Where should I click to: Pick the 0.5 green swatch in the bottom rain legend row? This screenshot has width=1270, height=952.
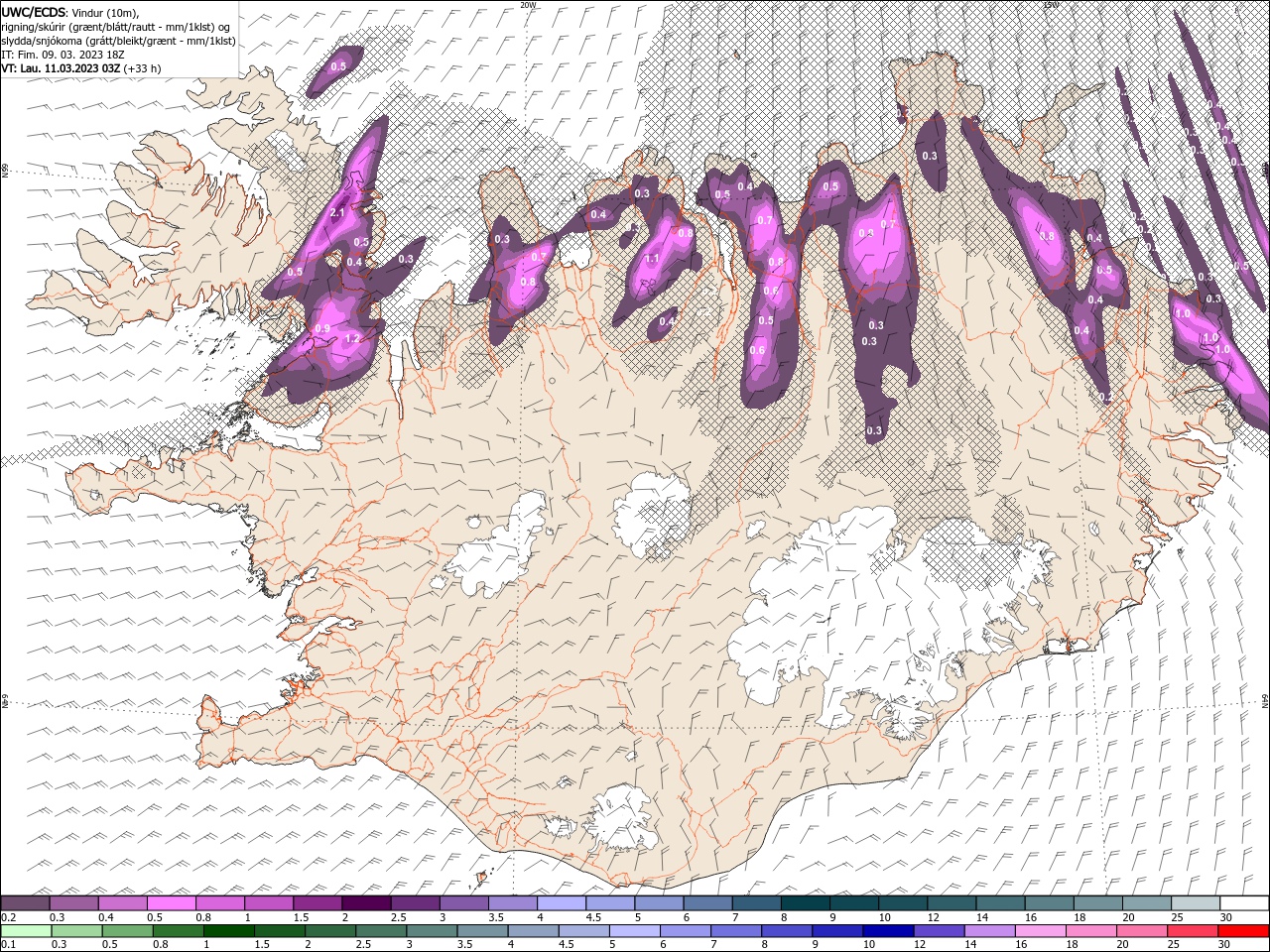coord(127,931)
